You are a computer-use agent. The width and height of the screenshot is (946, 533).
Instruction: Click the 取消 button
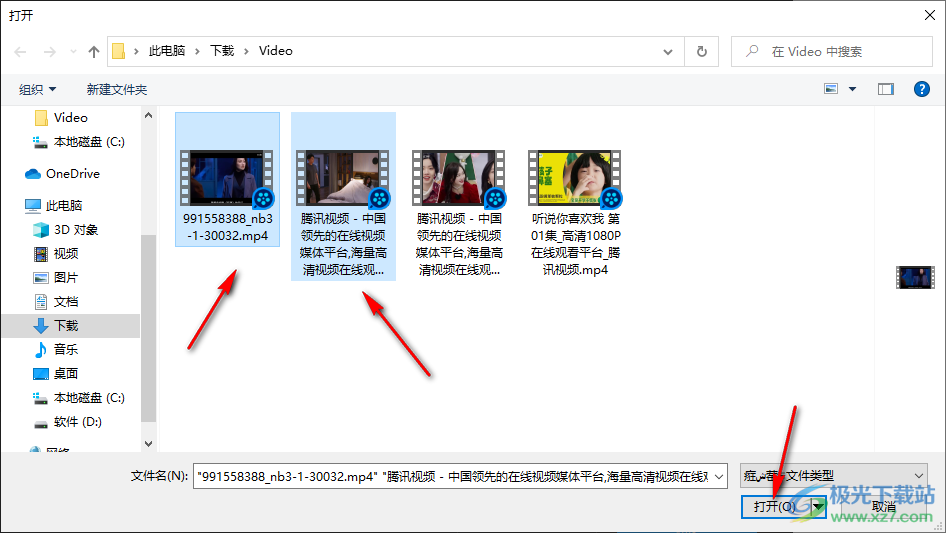coord(883,506)
